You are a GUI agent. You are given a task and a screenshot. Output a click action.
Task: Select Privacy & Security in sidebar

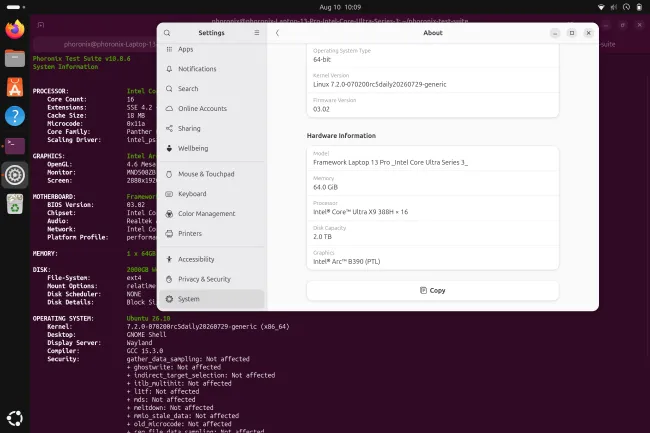tap(212, 279)
